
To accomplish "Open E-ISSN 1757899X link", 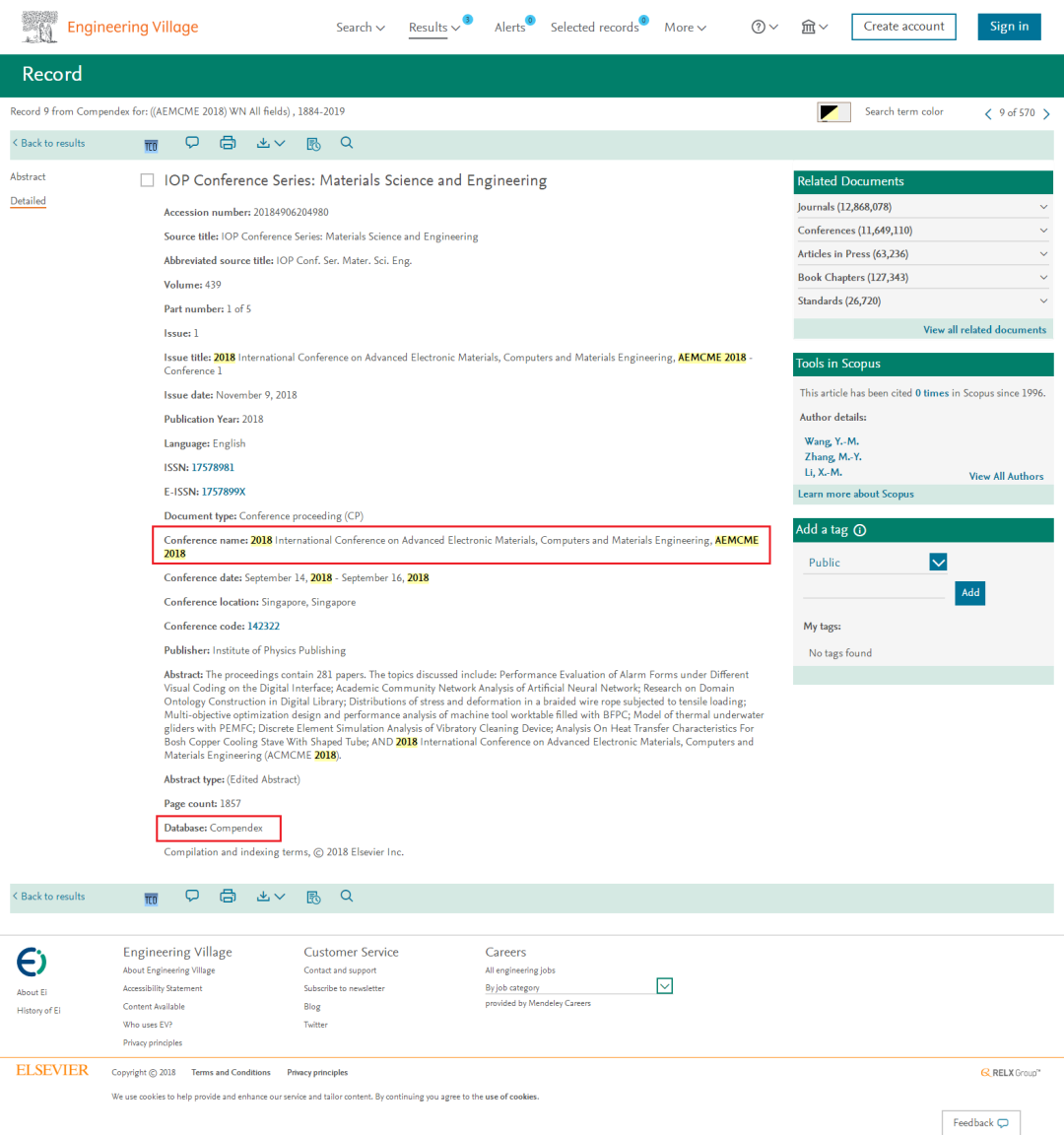I will [224, 492].
